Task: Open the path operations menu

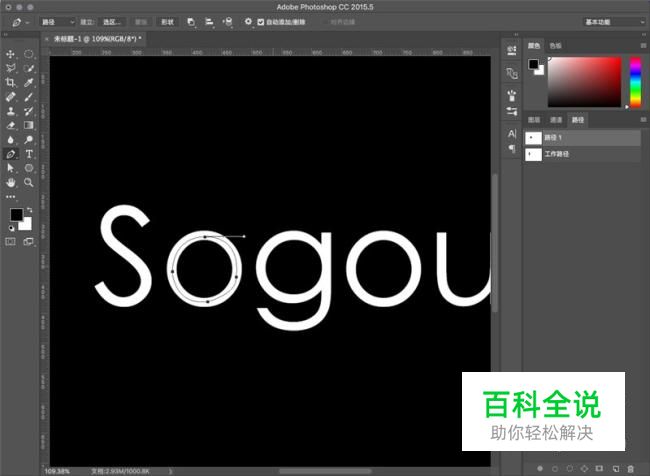Action: [x=191, y=22]
